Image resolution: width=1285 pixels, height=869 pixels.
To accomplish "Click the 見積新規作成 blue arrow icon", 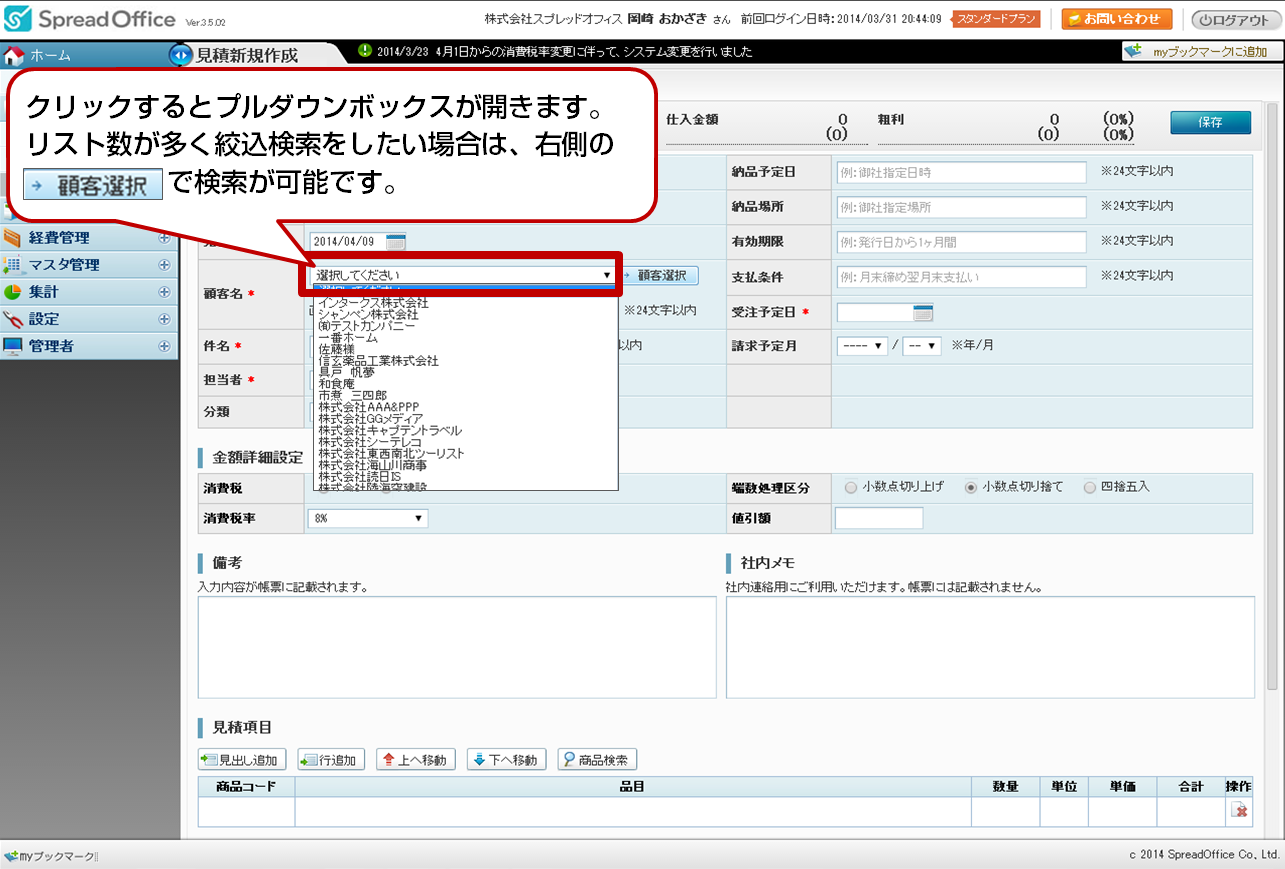I will (x=181, y=55).
